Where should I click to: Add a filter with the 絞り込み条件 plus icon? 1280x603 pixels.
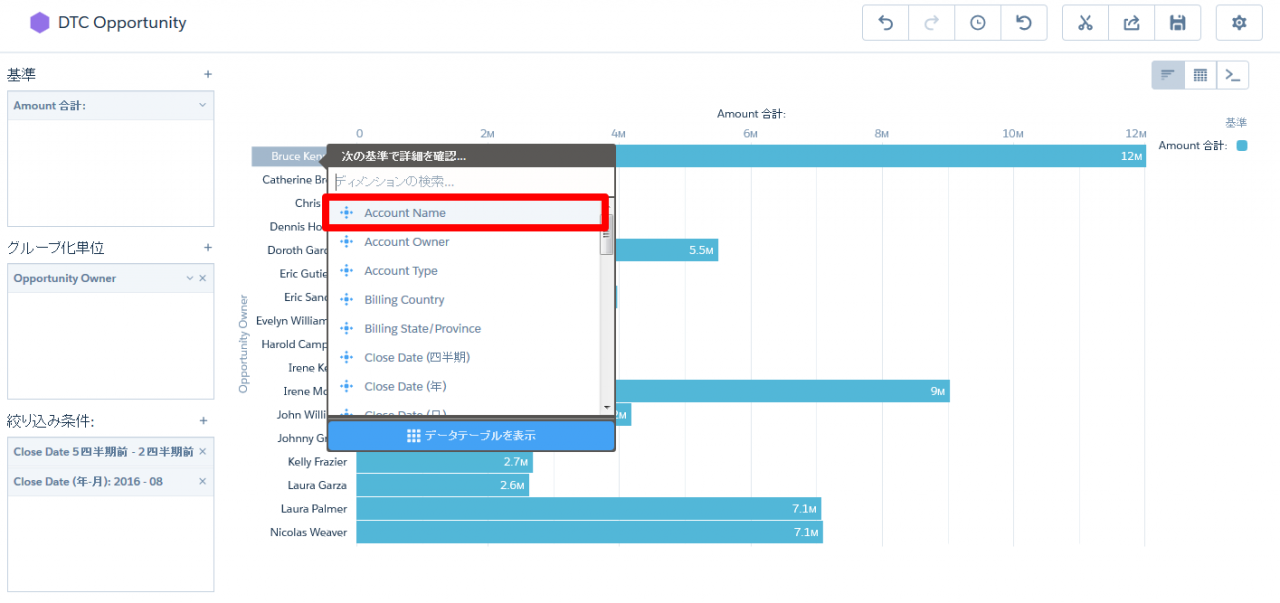(x=203, y=421)
